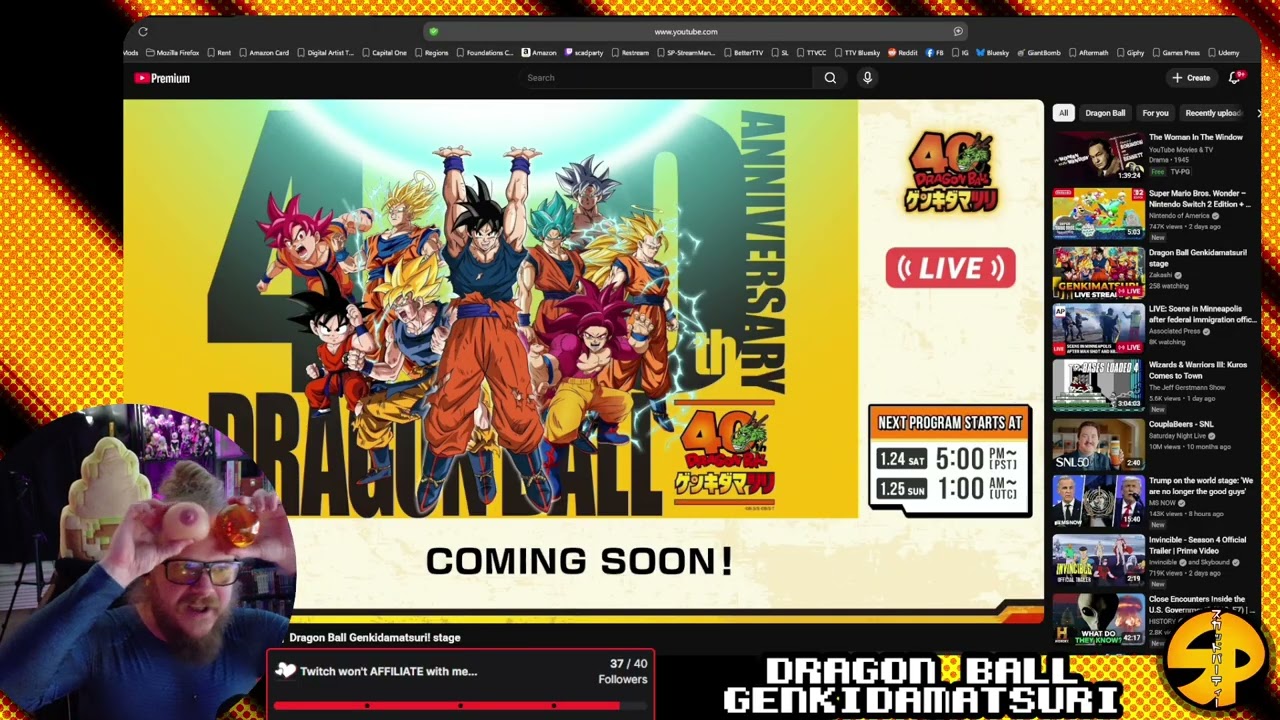The height and width of the screenshot is (720, 1280).
Task: Open the Aftermath bookmark
Action: tap(1089, 53)
